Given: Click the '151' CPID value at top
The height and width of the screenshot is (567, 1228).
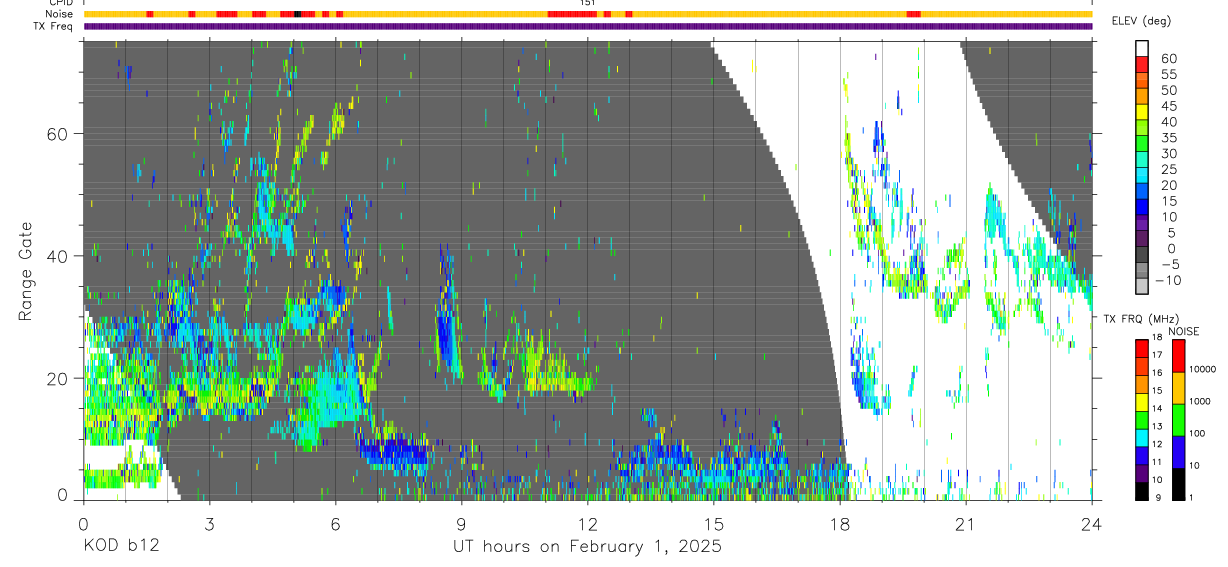Looking at the screenshot, I should pyautogui.click(x=587, y=4).
